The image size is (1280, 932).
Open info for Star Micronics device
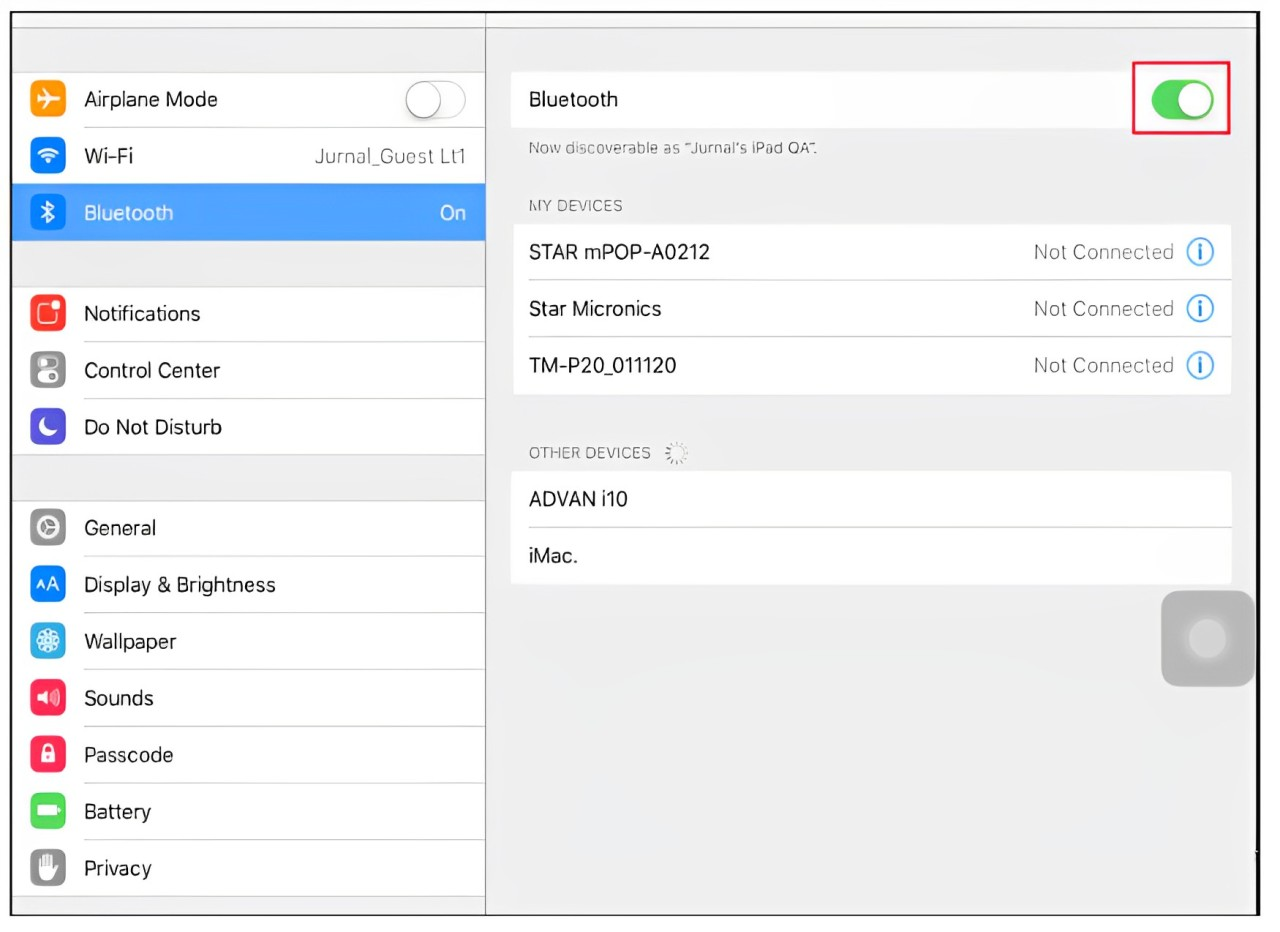click(x=1200, y=308)
